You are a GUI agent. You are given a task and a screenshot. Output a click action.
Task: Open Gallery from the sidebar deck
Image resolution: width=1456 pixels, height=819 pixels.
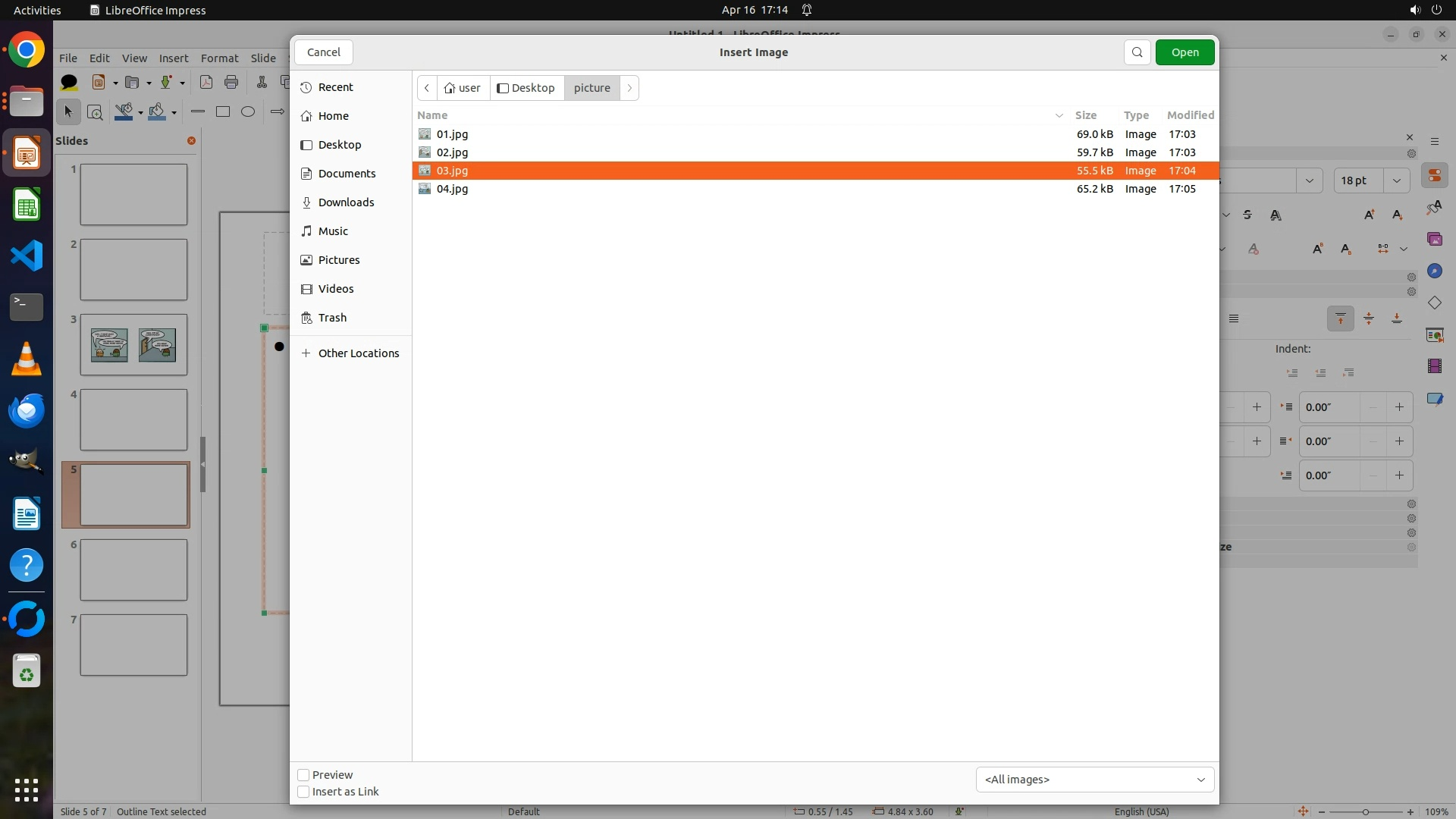1434,240
